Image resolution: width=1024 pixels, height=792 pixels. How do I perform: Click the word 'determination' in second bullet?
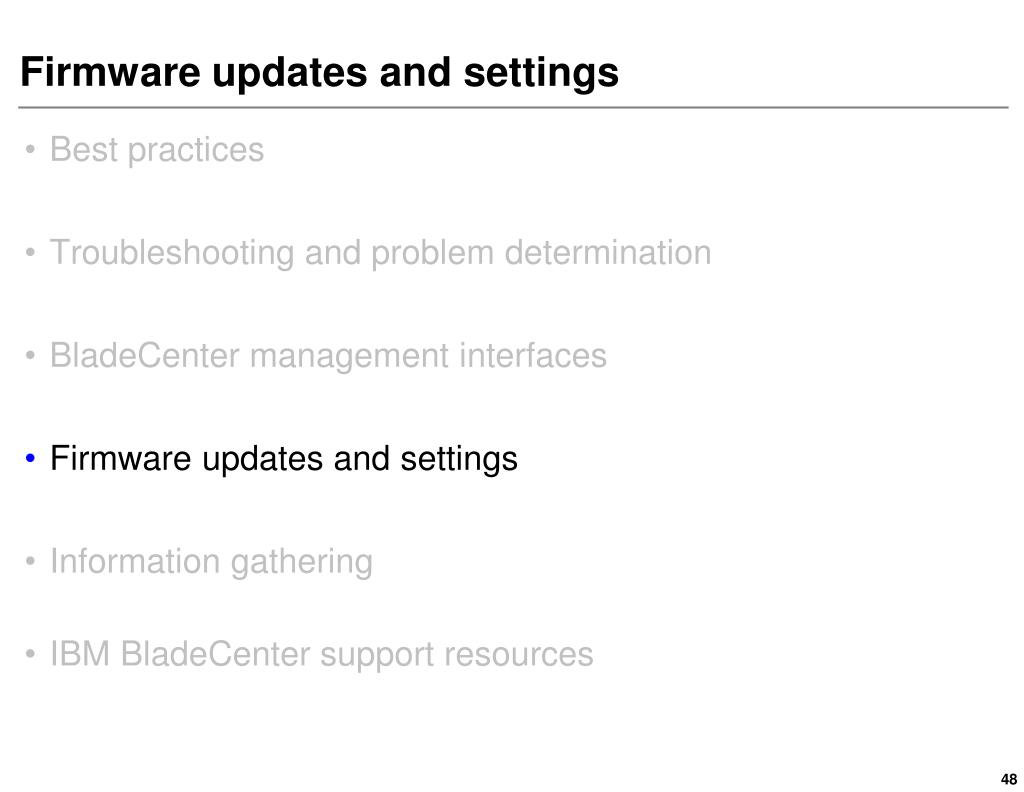tap(608, 253)
